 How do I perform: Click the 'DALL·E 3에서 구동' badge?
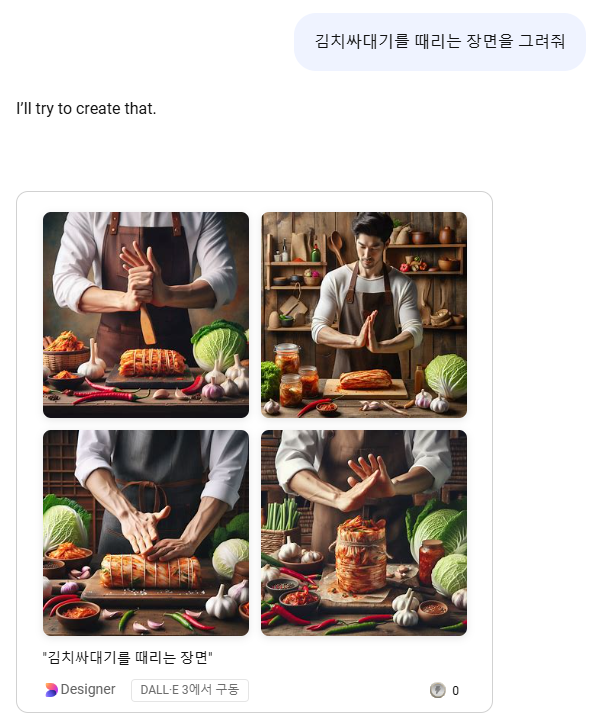point(190,690)
